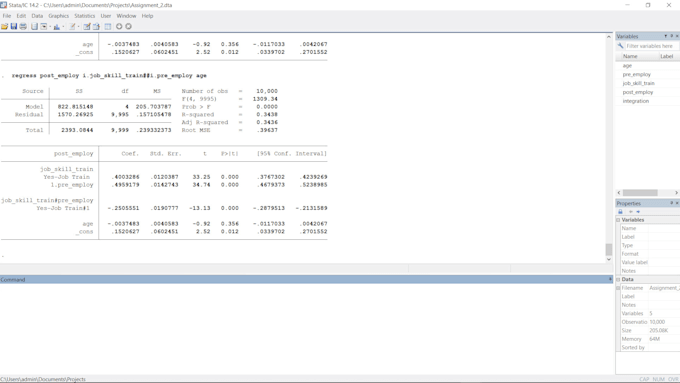Click the next variable arrow in Properties
The image size is (680, 383).
click(x=638, y=212)
